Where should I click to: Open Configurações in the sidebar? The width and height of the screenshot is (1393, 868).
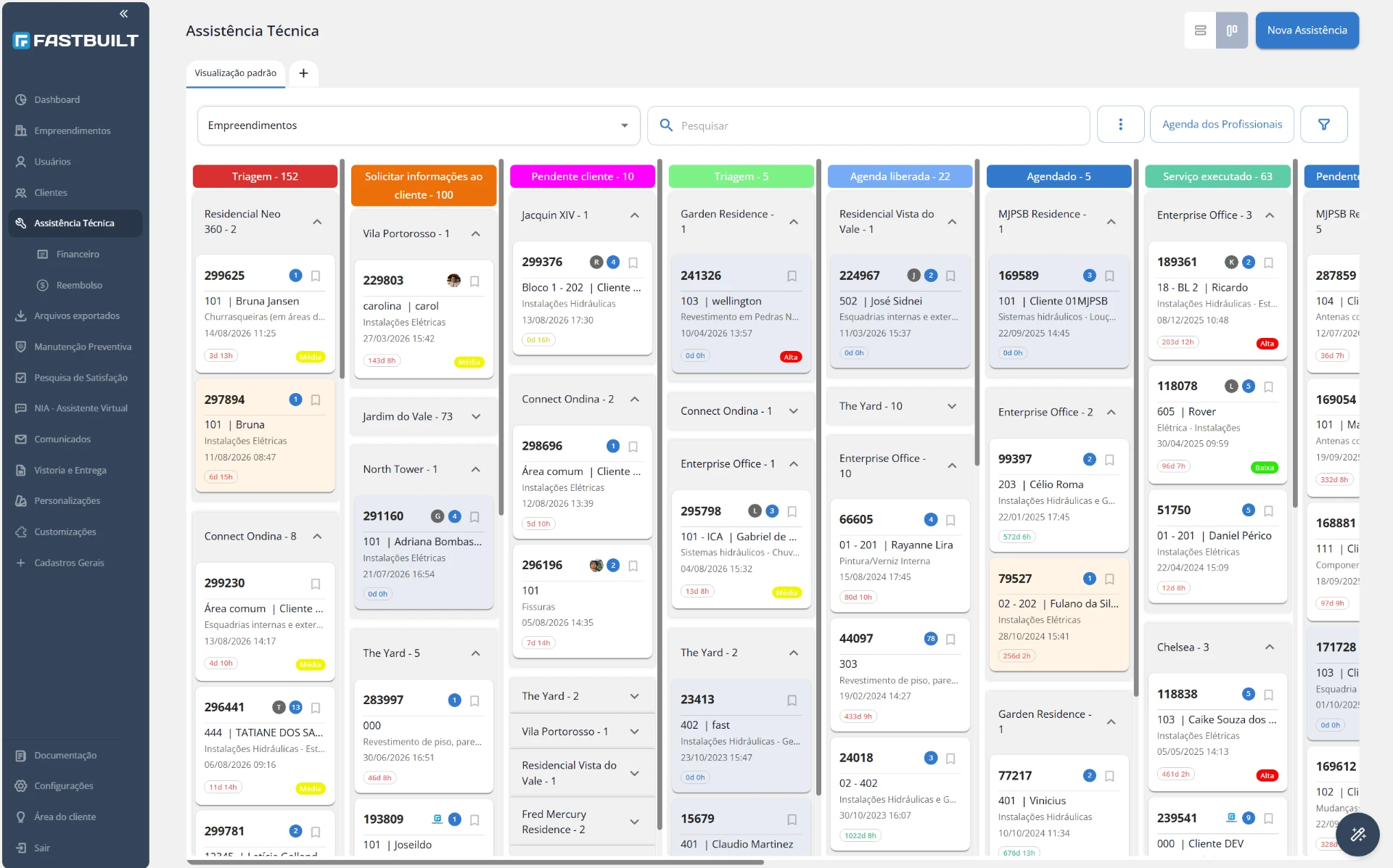click(75, 786)
